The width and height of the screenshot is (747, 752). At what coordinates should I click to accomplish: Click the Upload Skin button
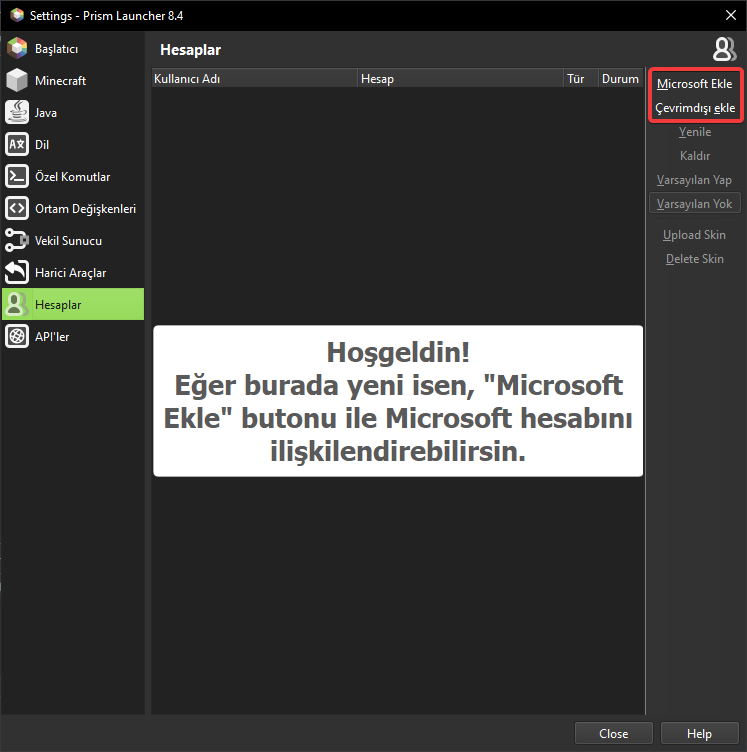[x=695, y=235]
